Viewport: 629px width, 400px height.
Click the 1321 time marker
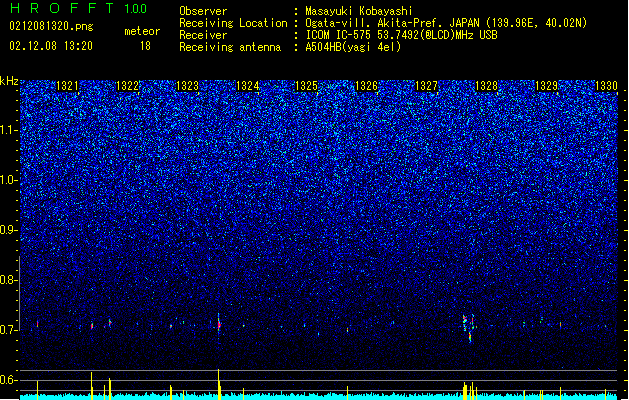[67, 86]
